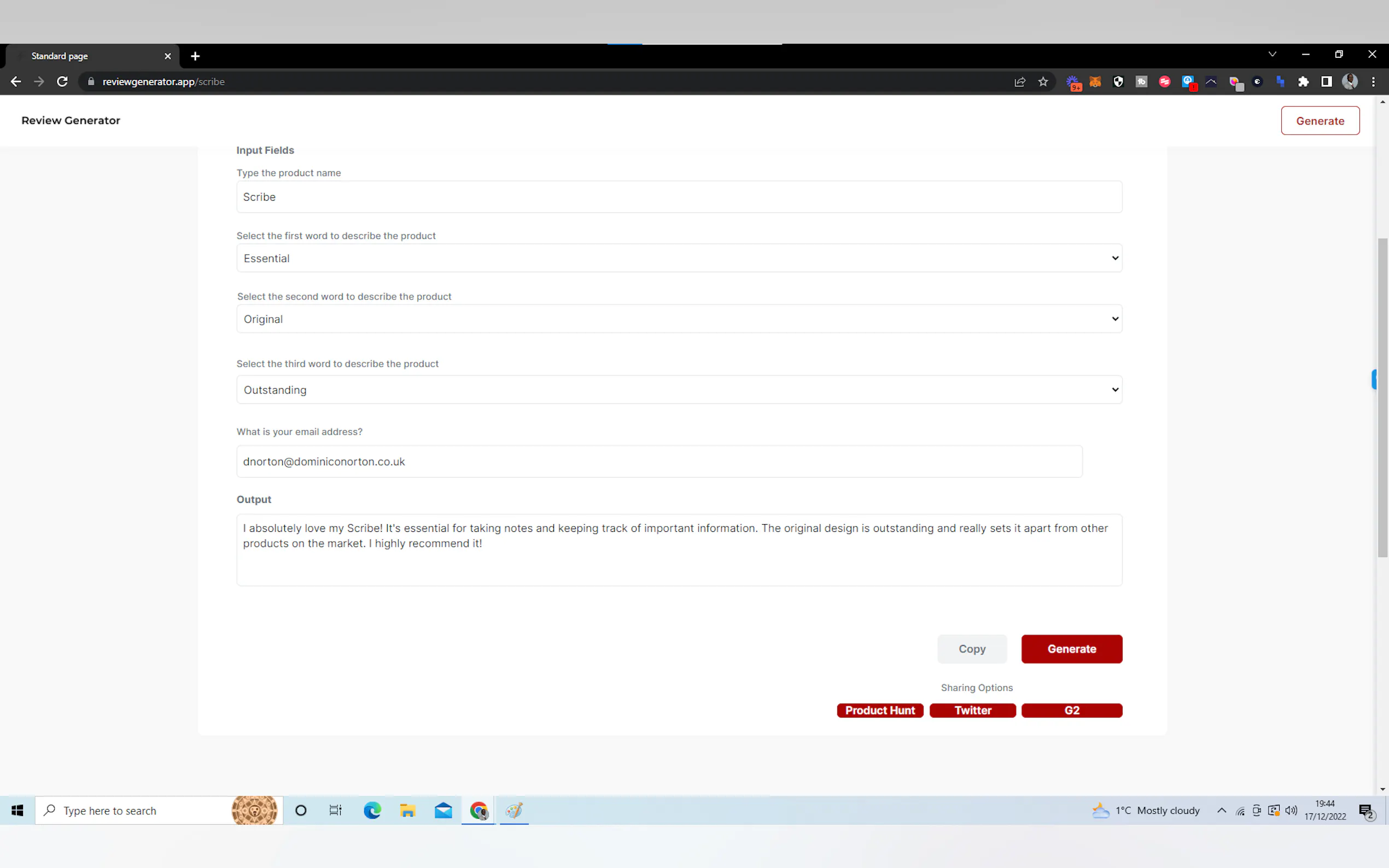This screenshot has height=868, width=1389.
Task: Click the Copy button below output
Action: [x=972, y=649]
